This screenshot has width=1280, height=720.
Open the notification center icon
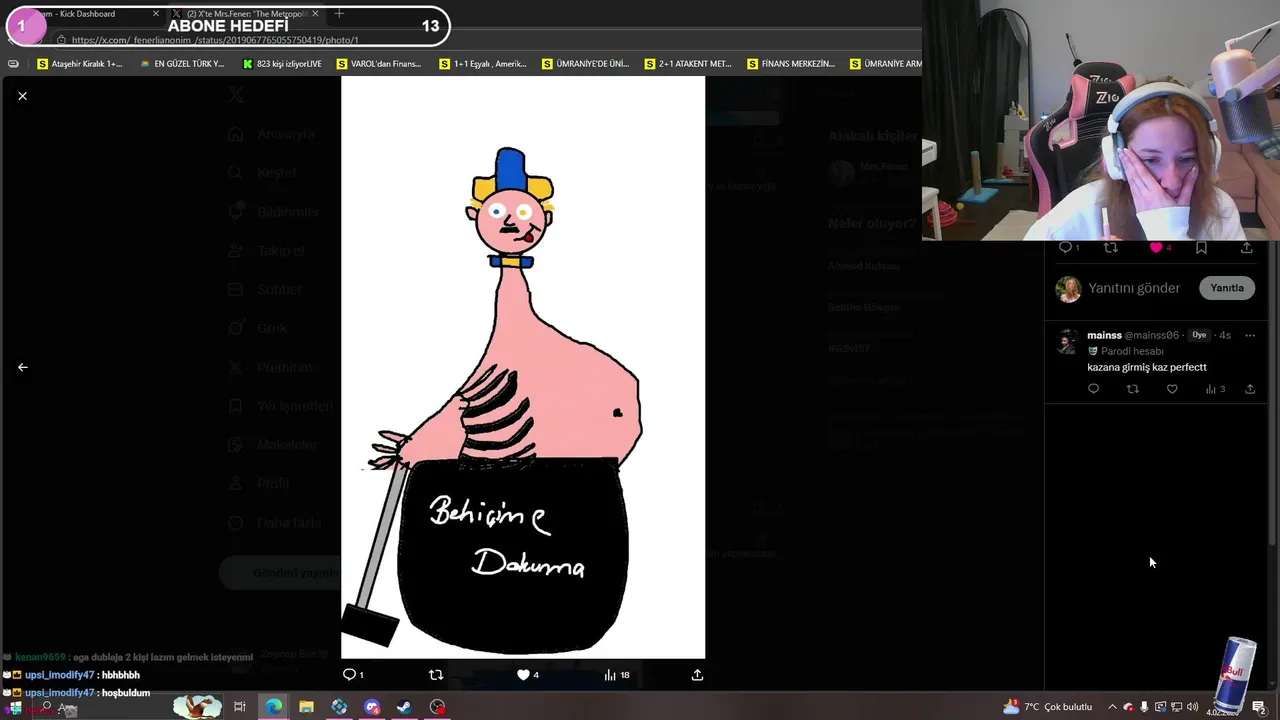(1259, 707)
